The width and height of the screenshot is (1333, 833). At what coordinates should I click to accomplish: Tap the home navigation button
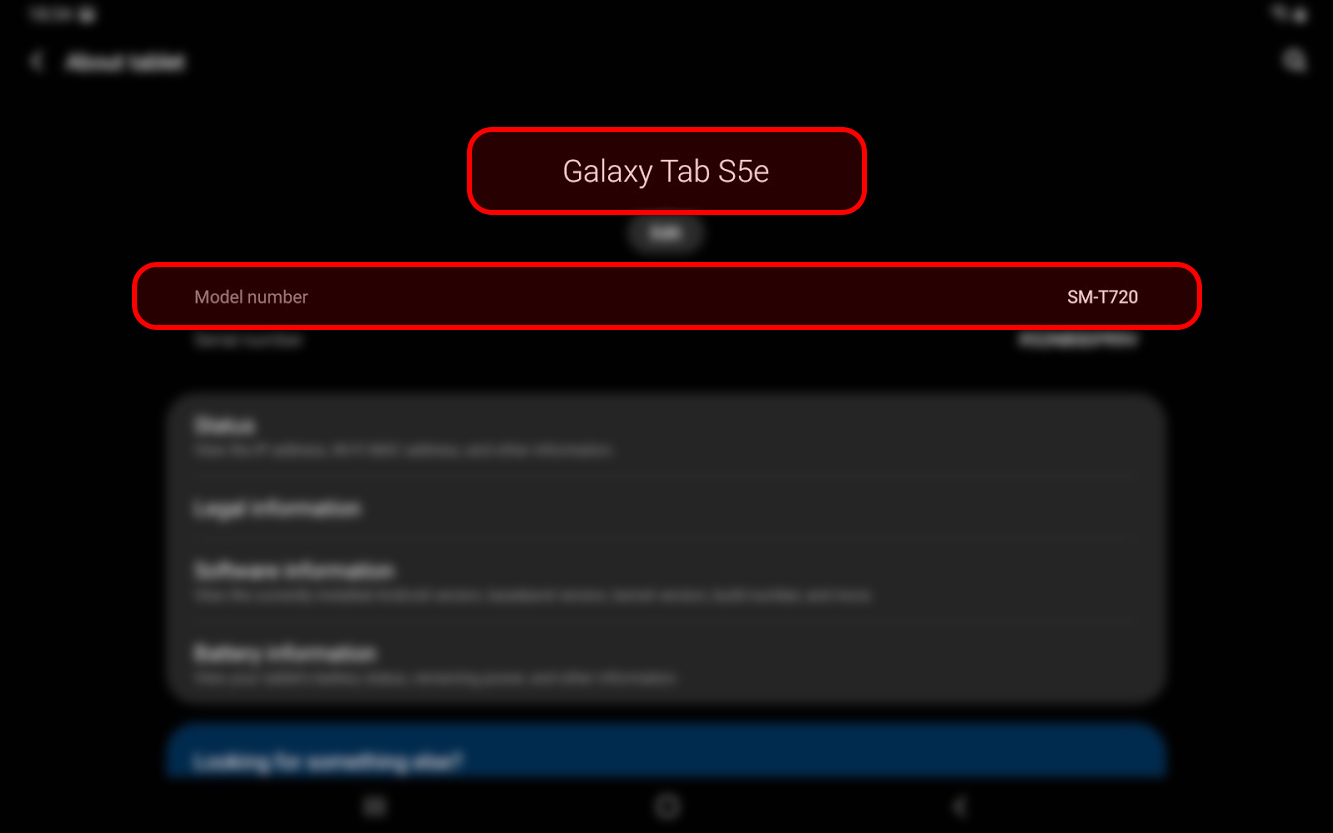pos(667,806)
